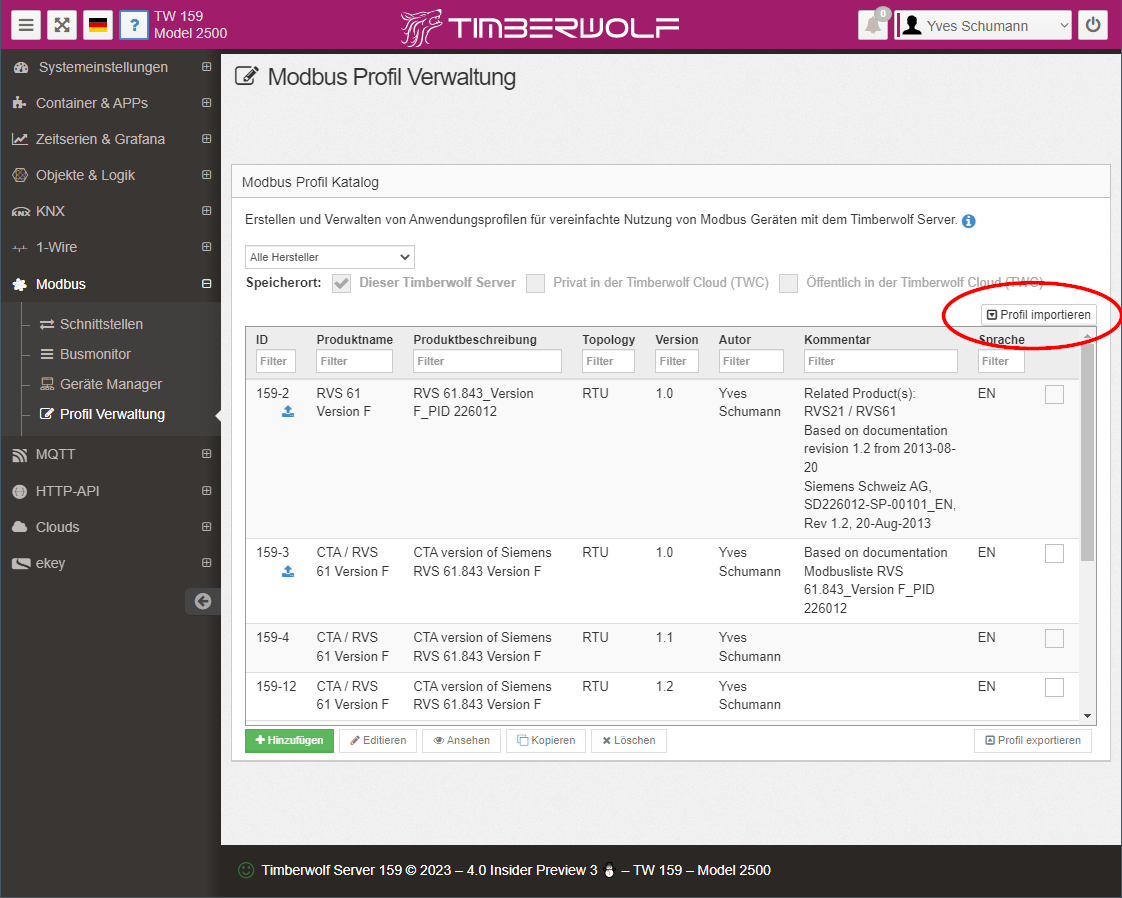Click the power logout icon

coord(1093,26)
